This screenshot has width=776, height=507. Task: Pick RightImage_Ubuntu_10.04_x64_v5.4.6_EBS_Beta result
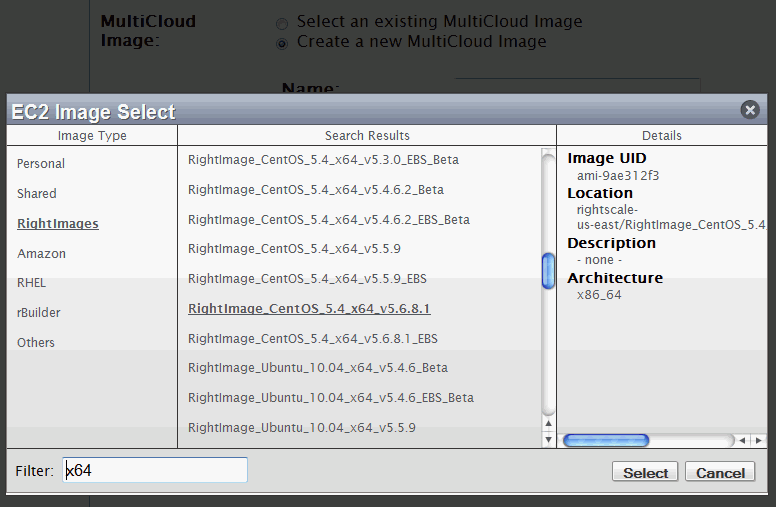pos(331,398)
